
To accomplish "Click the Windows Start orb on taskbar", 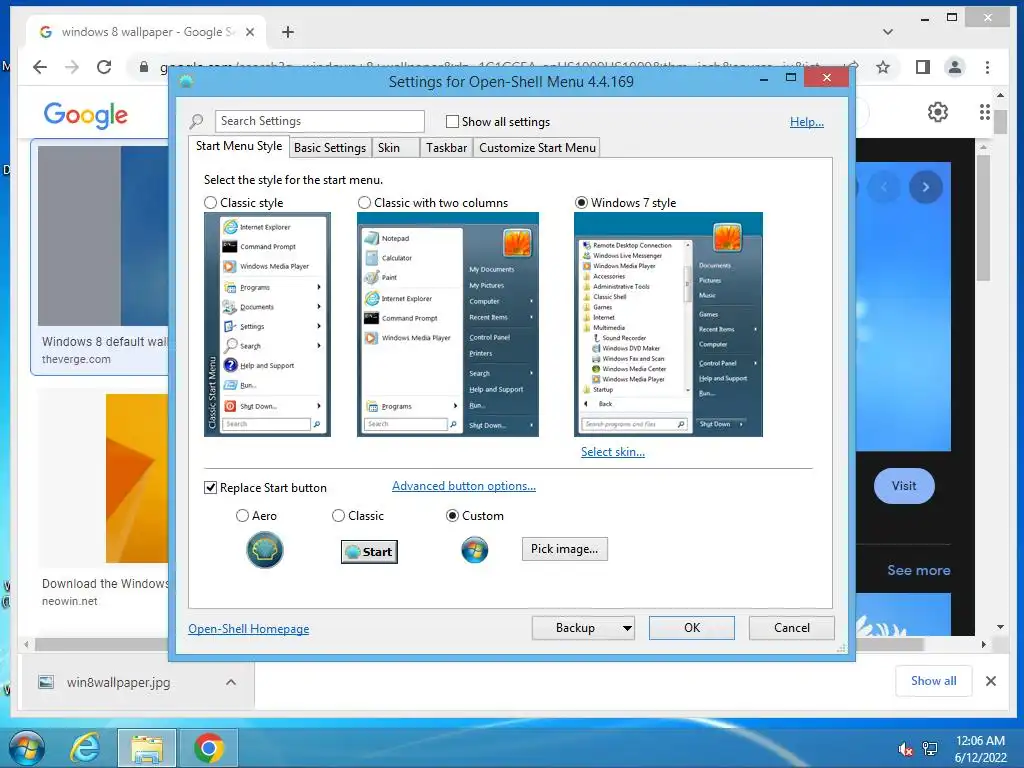I will click(x=27, y=748).
